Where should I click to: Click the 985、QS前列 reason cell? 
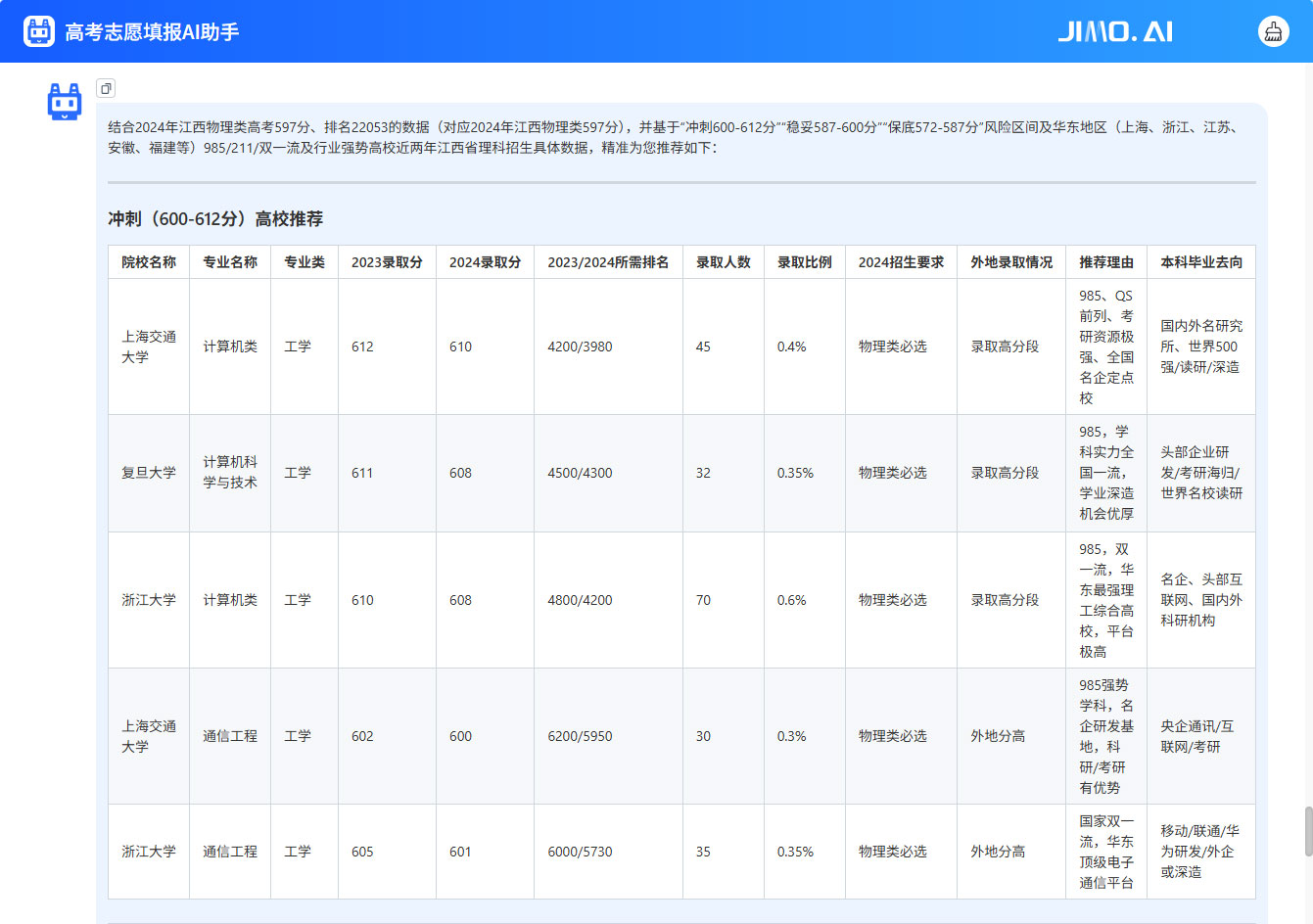click(x=1106, y=346)
